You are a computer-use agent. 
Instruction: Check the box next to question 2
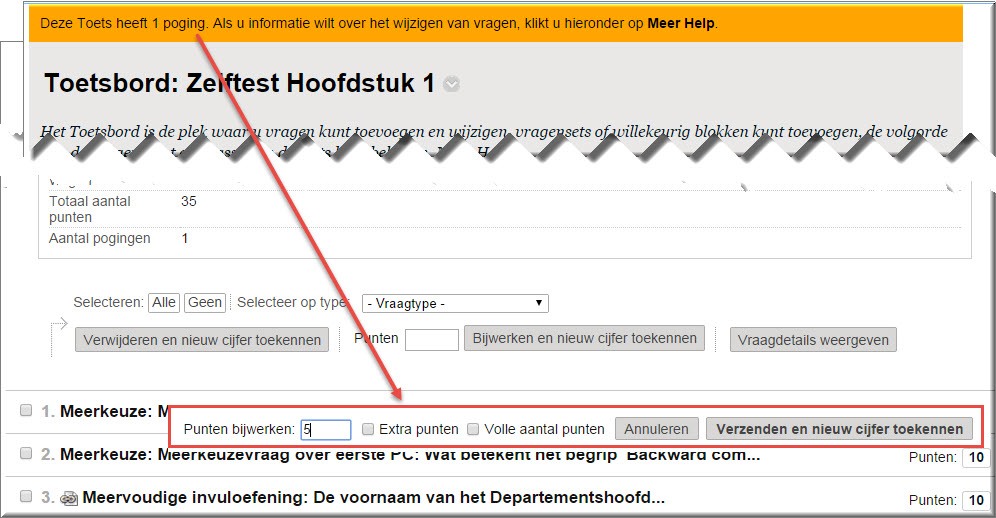(x=27, y=454)
